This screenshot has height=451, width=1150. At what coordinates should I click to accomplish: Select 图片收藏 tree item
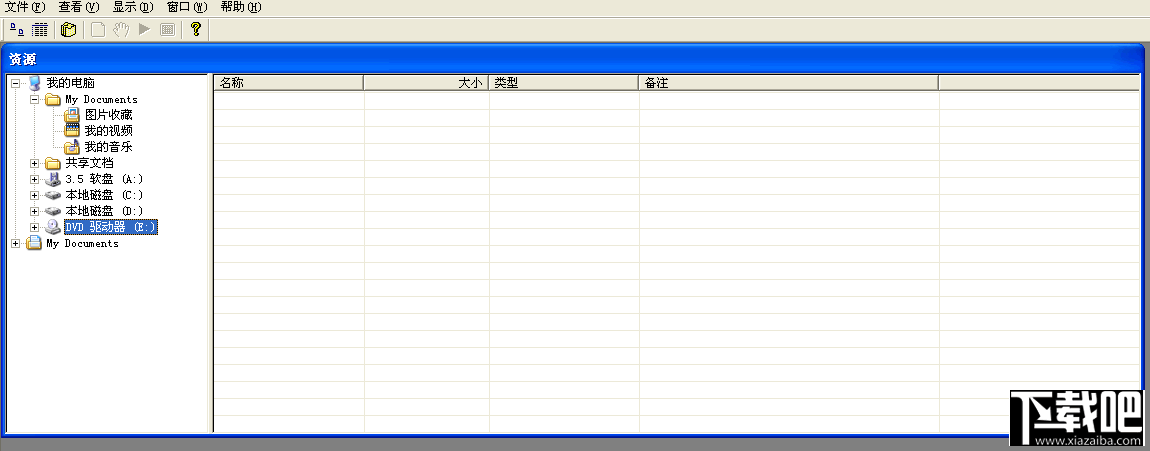click(x=109, y=115)
